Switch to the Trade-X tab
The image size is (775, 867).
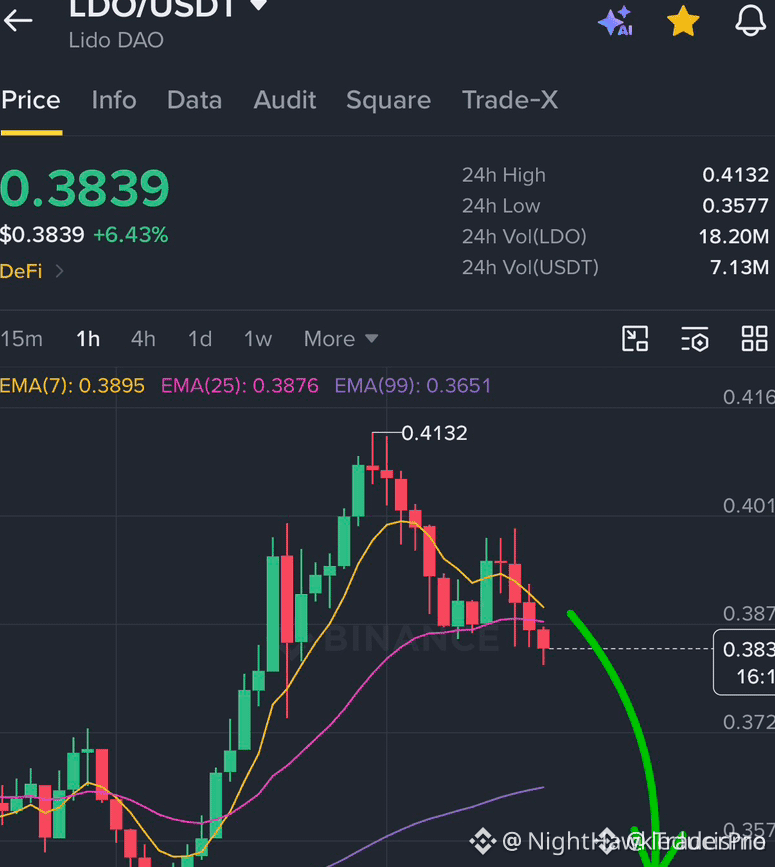(x=510, y=100)
